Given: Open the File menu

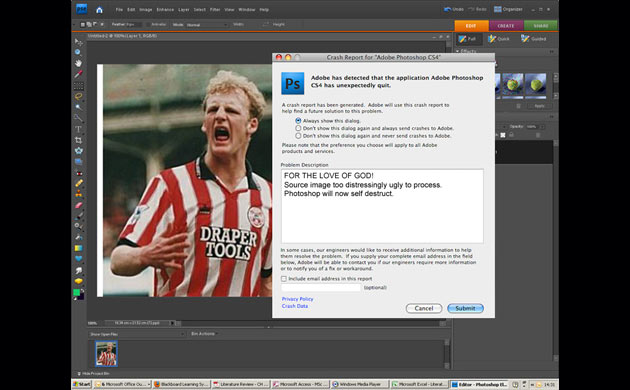Looking at the screenshot, I should 119,10.
